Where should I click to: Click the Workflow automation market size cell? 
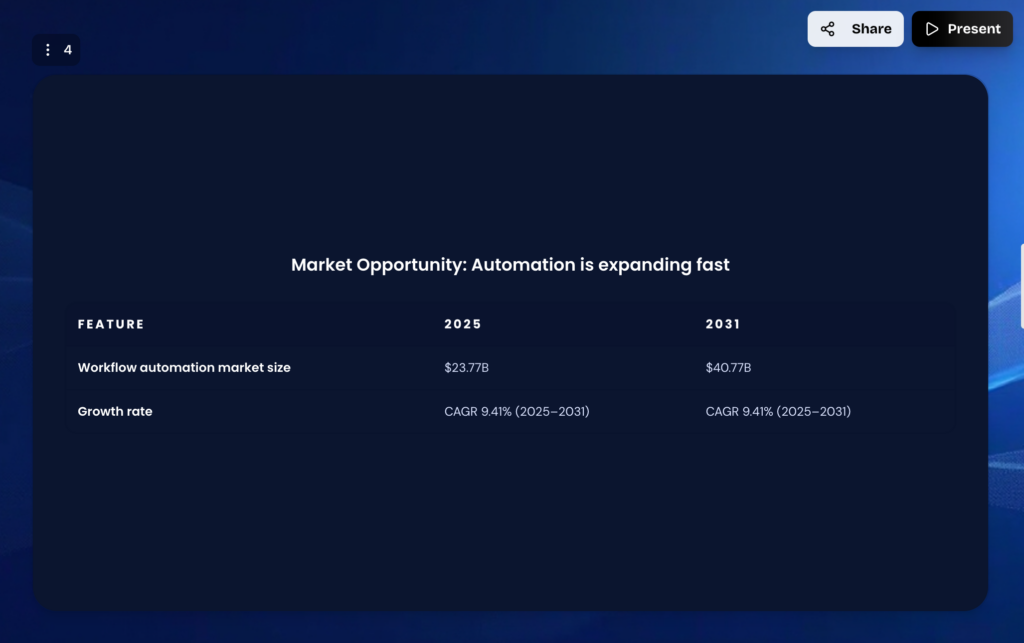coord(184,367)
